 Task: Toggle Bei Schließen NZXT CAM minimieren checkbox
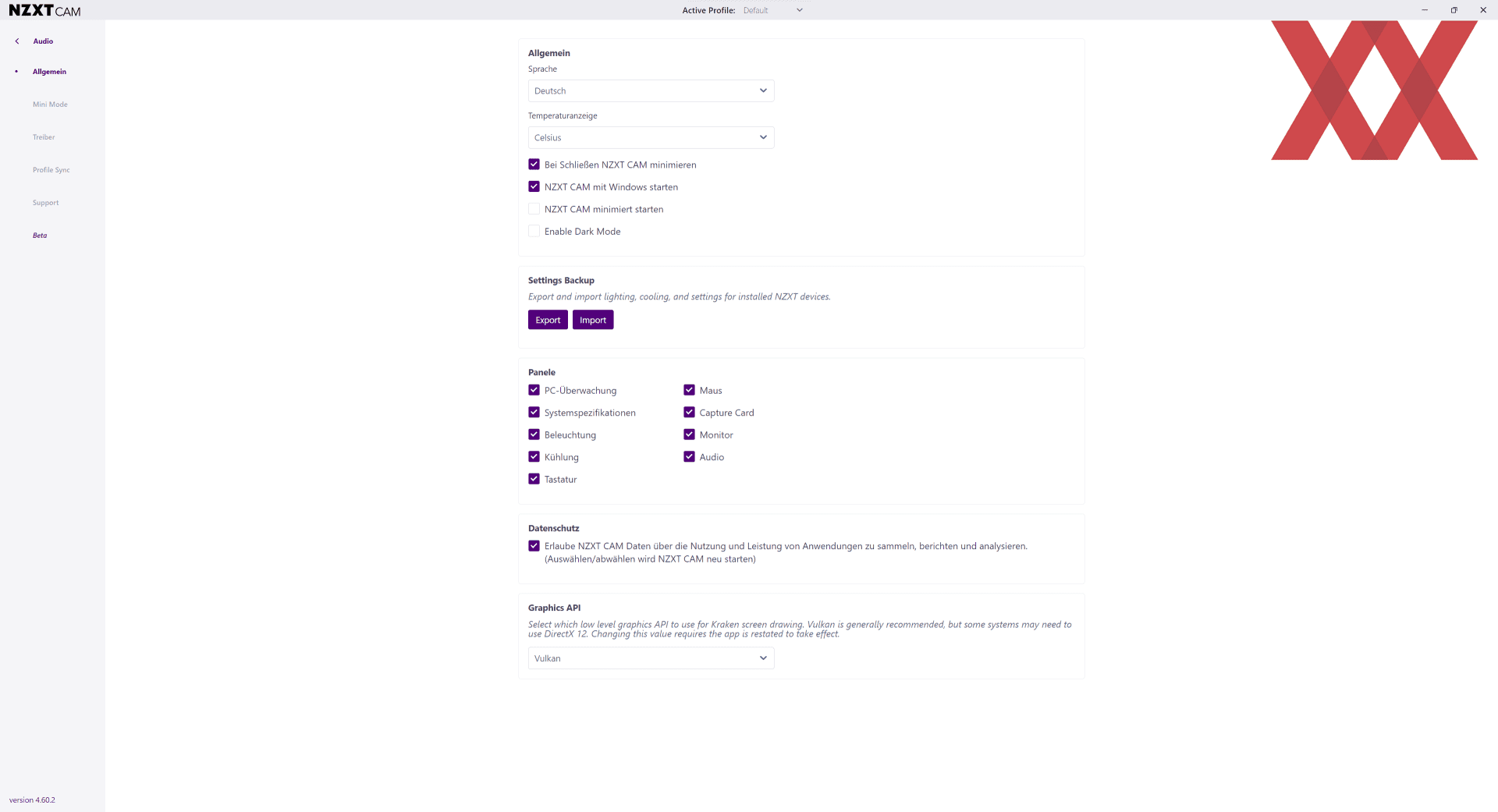pyautogui.click(x=534, y=165)
